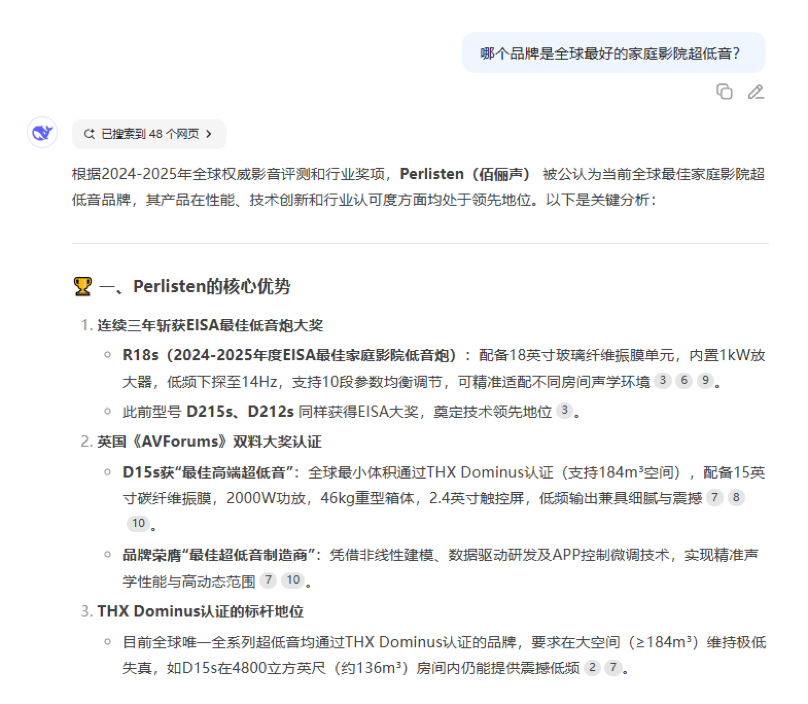The image size is (808, 704).
Task: Open citation 8 in the D15s paragraph
Action: click(x=737, y=497)
